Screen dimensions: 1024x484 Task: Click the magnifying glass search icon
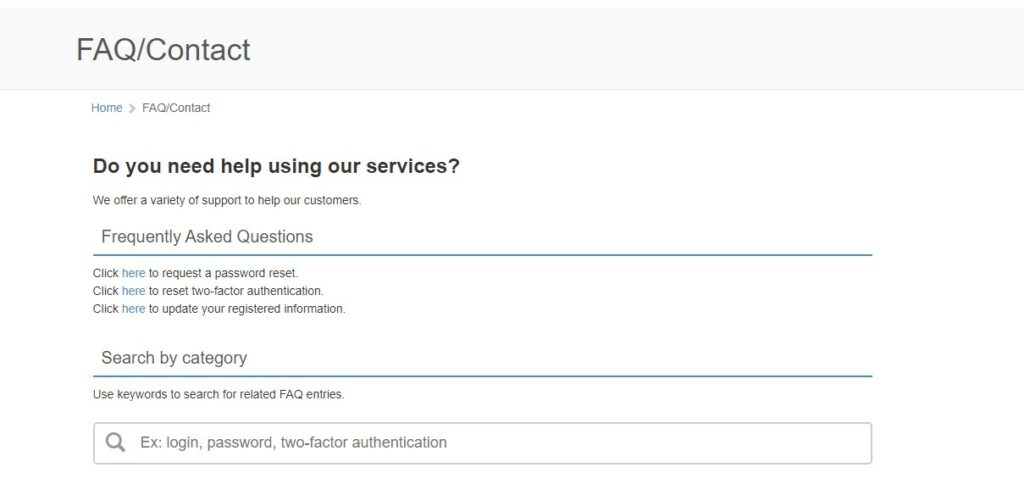(x=116, y=443)
